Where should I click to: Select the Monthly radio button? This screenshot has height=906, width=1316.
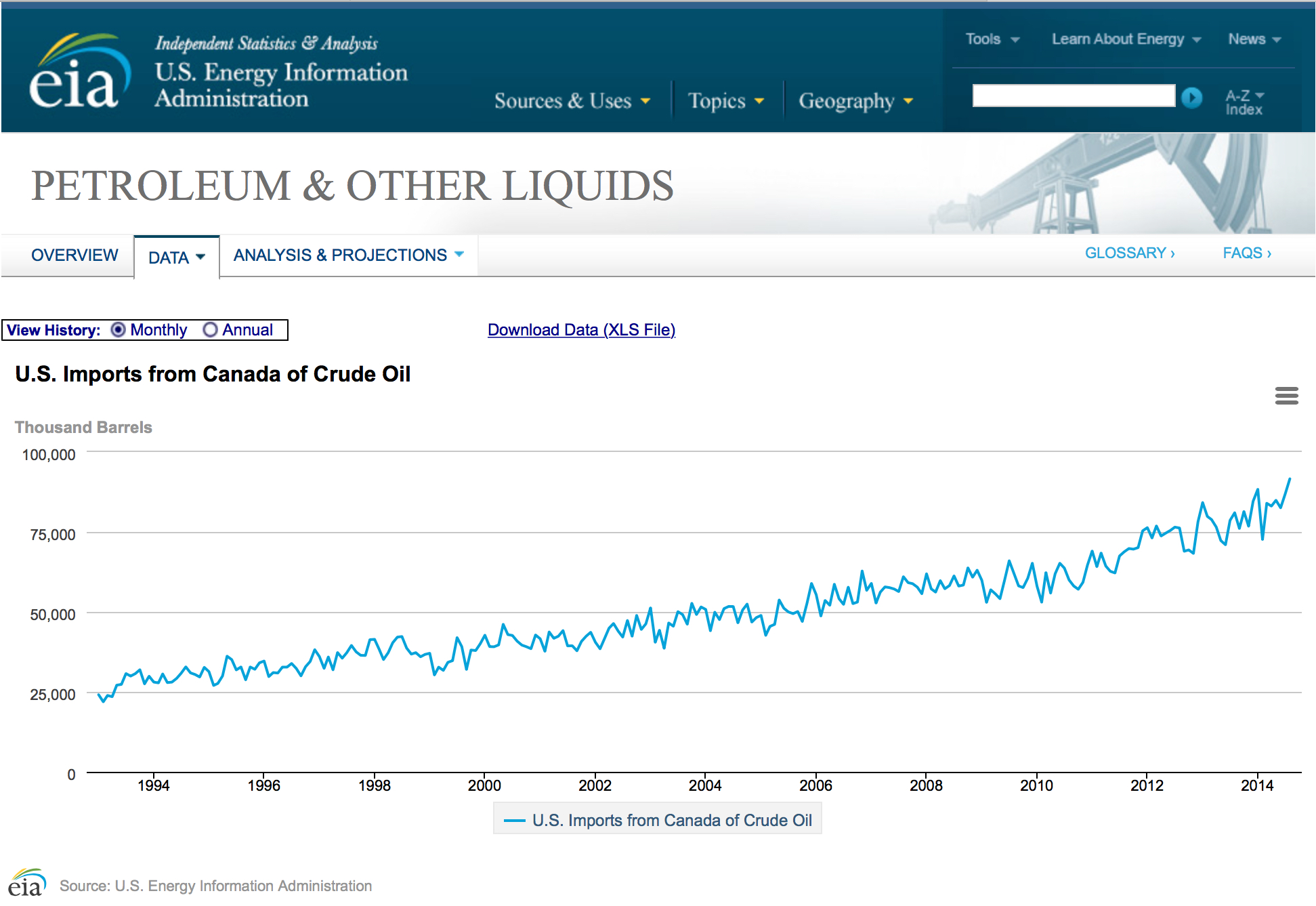[x=119, y=330]
